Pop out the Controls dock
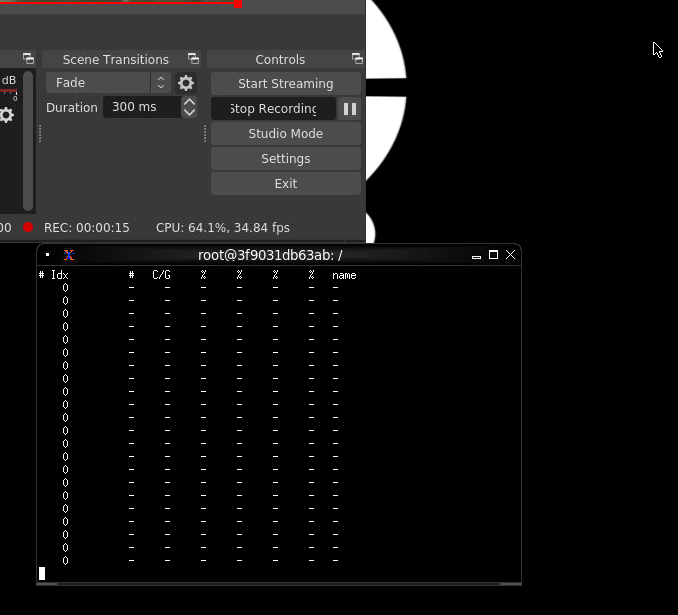Screen dimensions: 678x615 (357, 58)
